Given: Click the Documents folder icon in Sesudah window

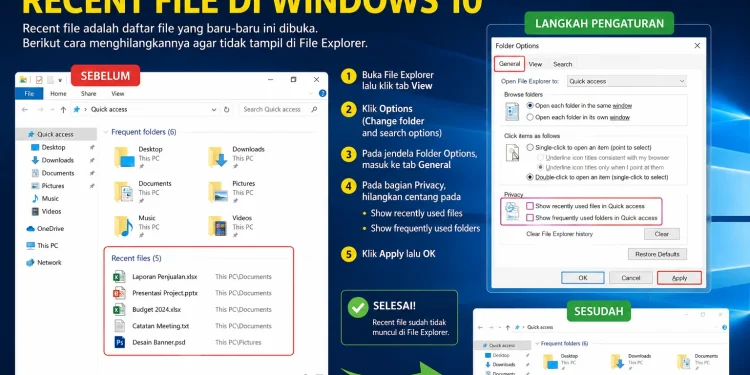Looking at the screenshot, I should [685, 362].
